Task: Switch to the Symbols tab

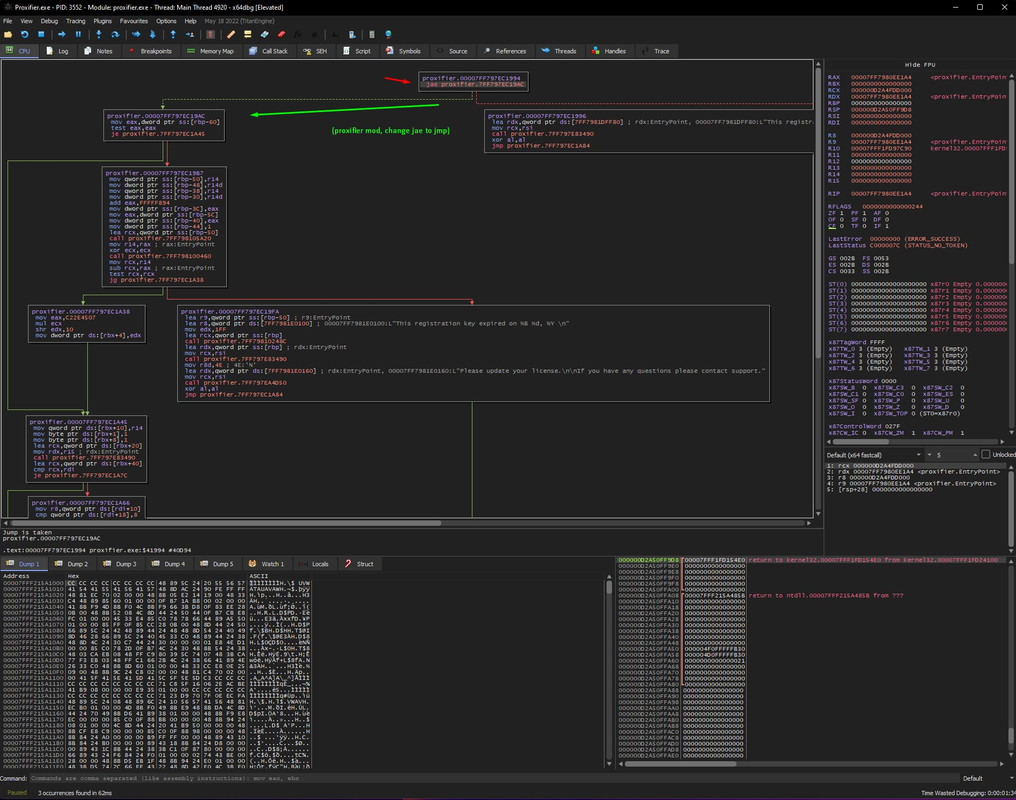Action: [403, 51]
